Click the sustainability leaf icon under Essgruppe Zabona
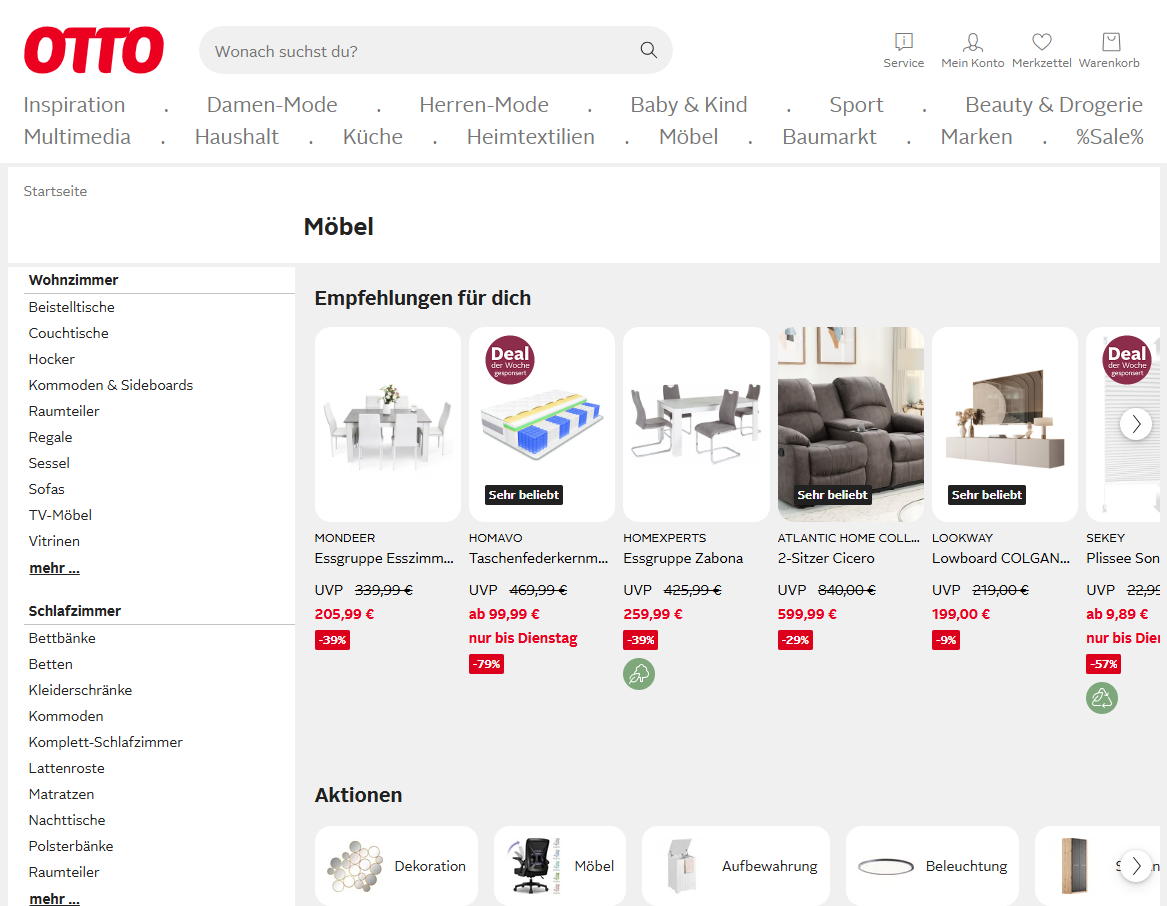Viewport: 1167px width, 906px height. (x=639, y=674)
